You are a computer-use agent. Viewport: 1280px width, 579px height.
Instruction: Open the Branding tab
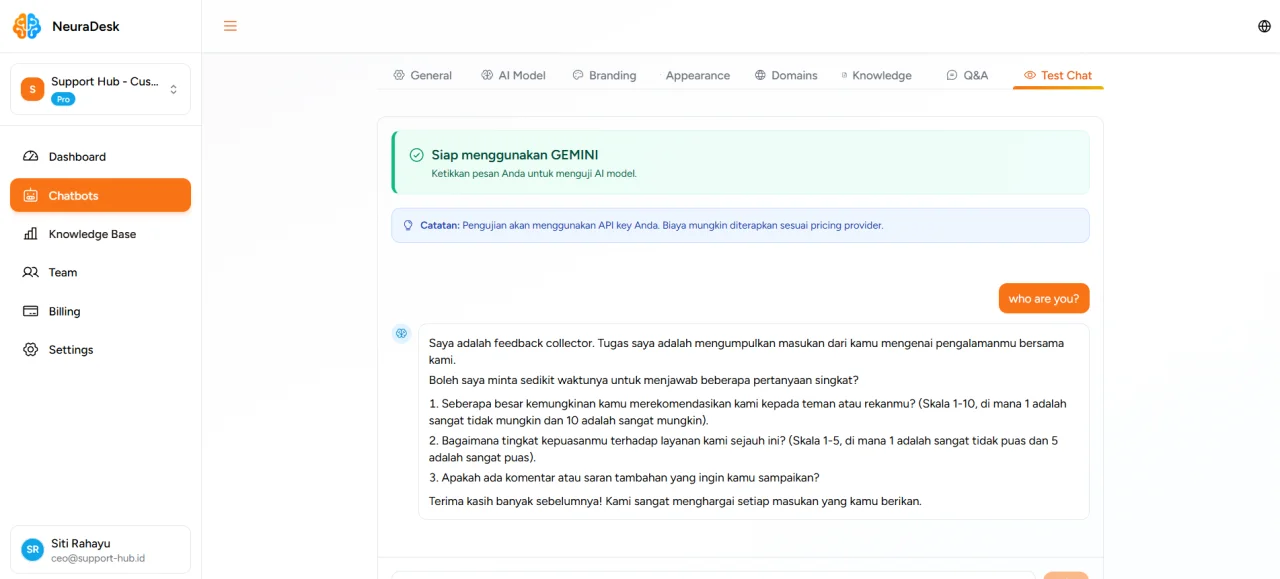tap(604, 75)
